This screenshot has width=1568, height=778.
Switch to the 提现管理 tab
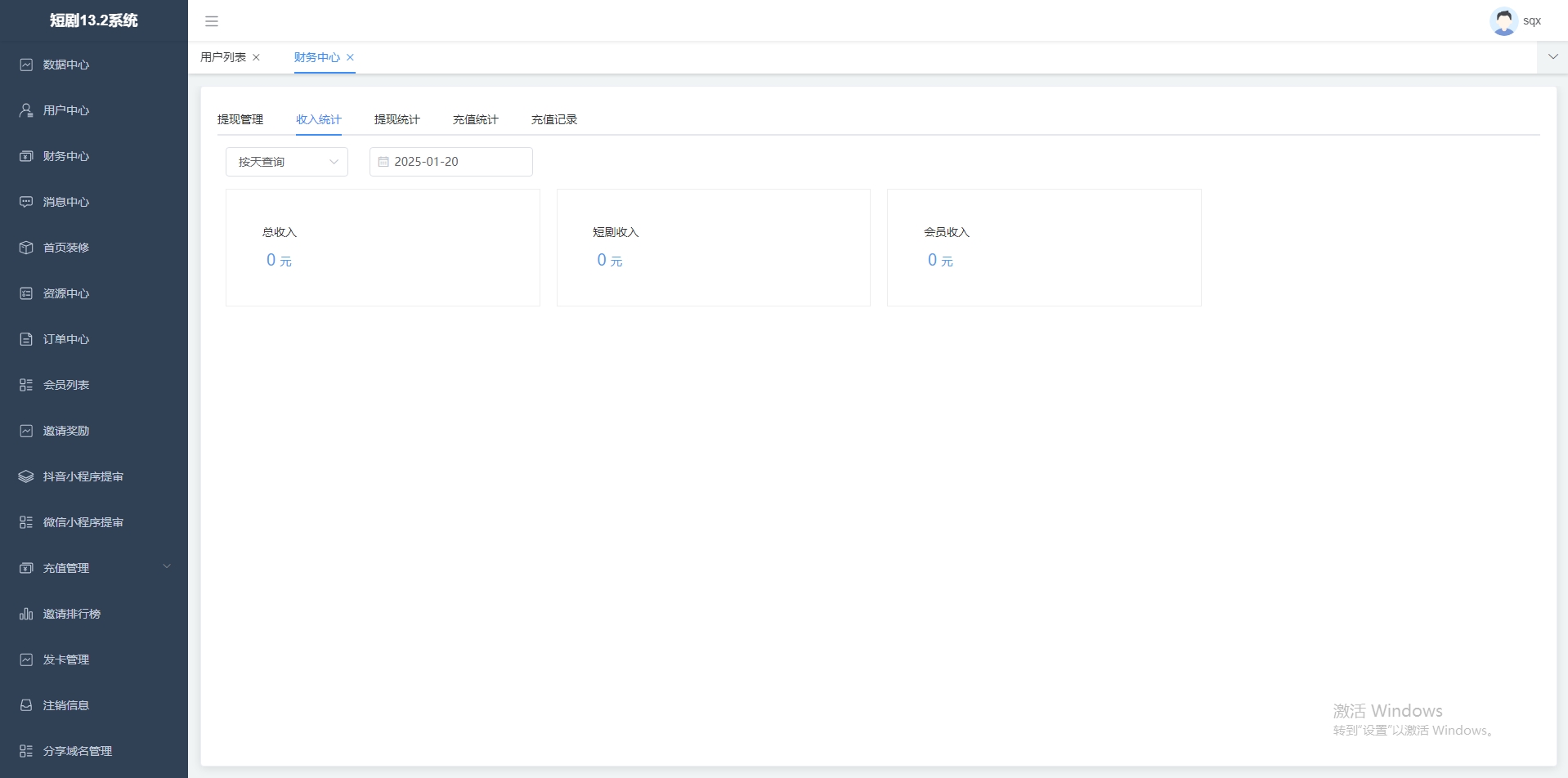click(x=240, y=119)
